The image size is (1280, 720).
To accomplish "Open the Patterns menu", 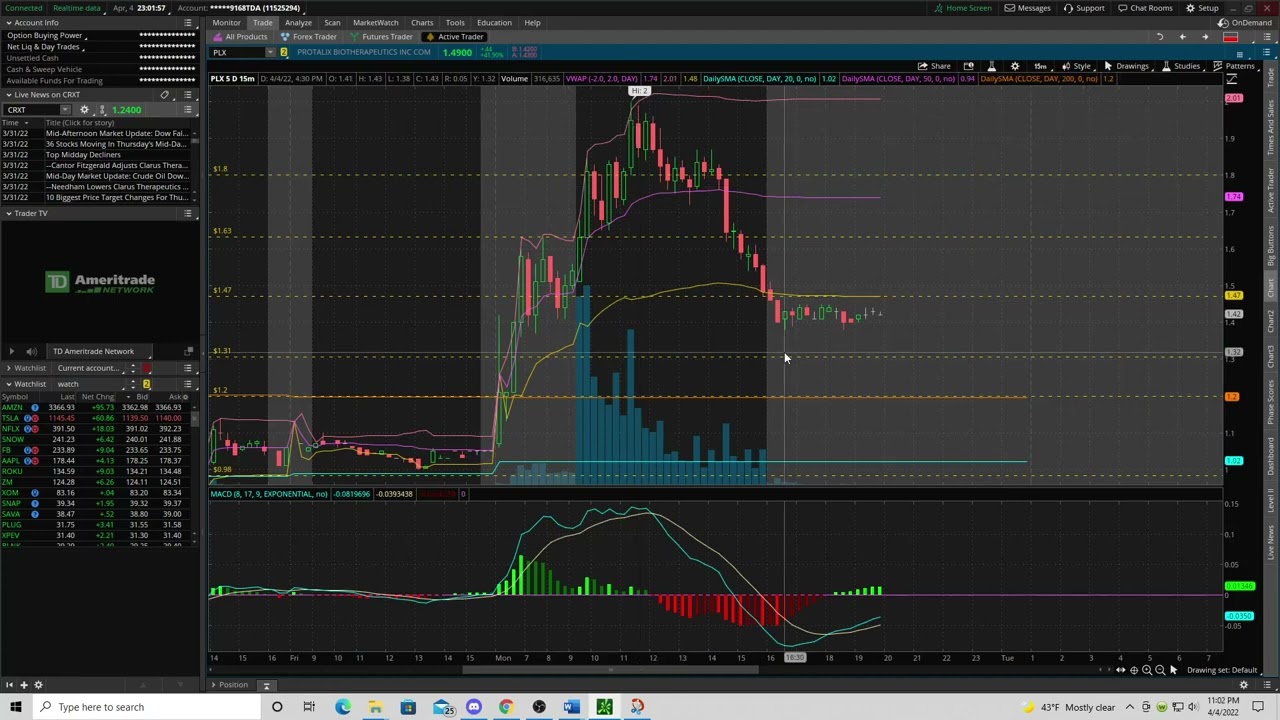I will click(1234, 66).
